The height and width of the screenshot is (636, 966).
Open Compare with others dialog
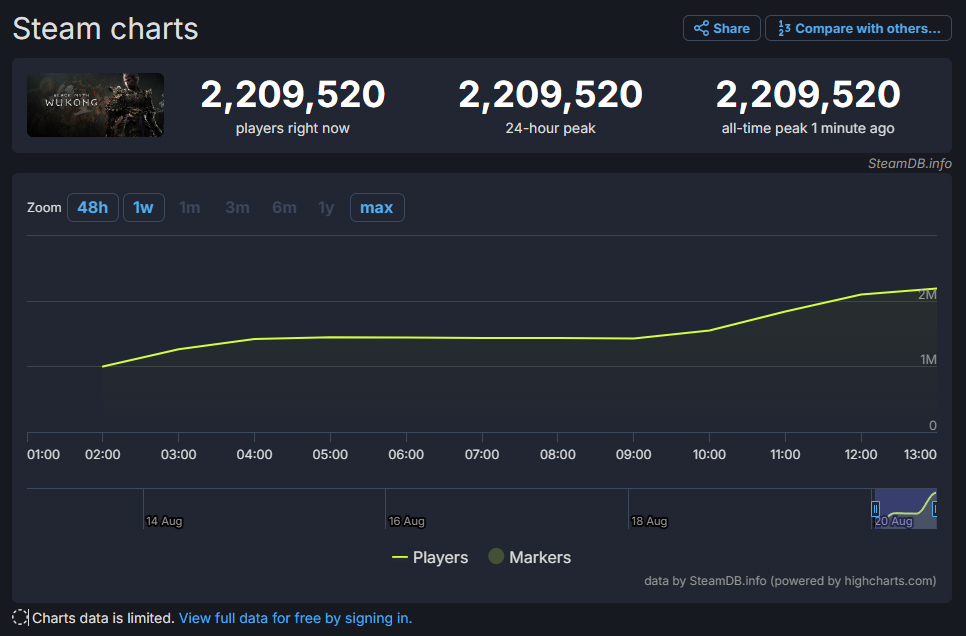(x=858, y=28)
